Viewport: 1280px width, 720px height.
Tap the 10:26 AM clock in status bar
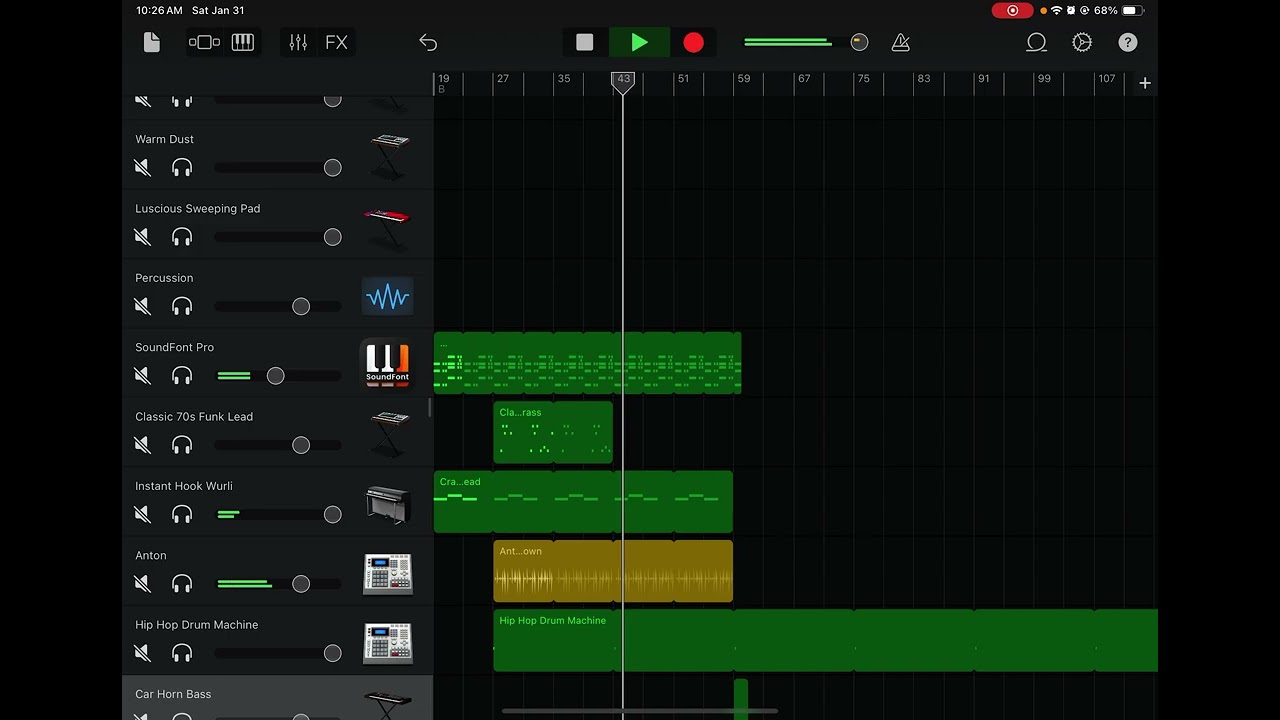click(159, 10)
